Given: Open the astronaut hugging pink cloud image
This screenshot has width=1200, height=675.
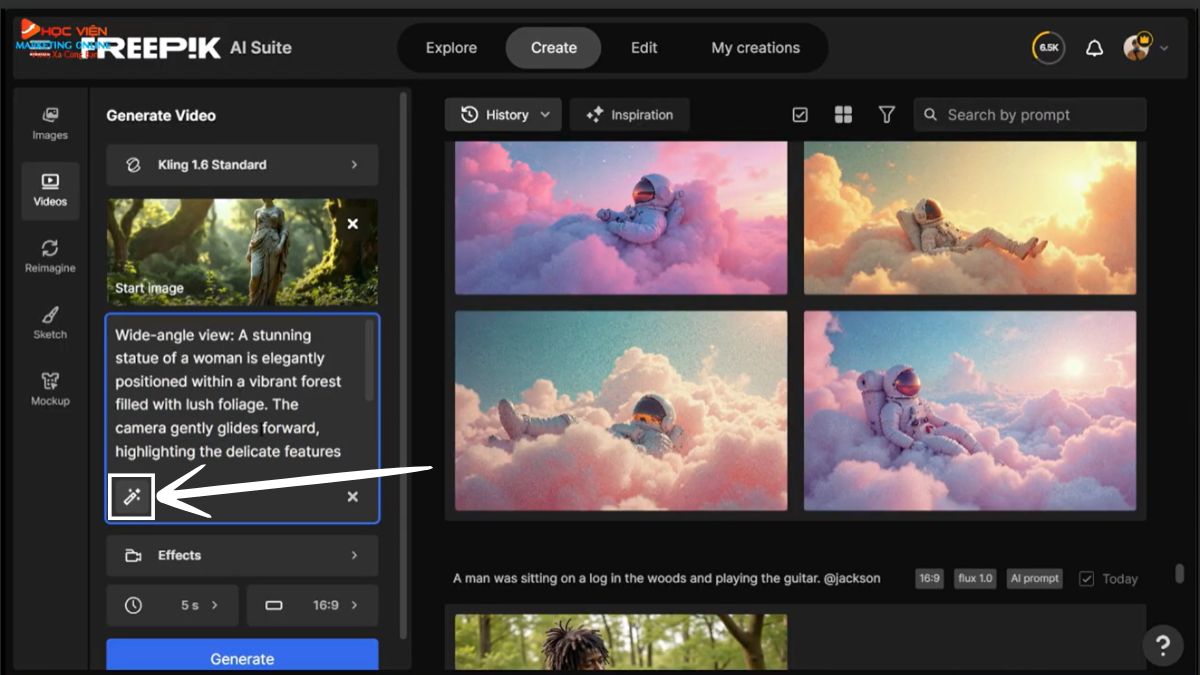Looking at the screenshot, I should [x=621, y=218].
